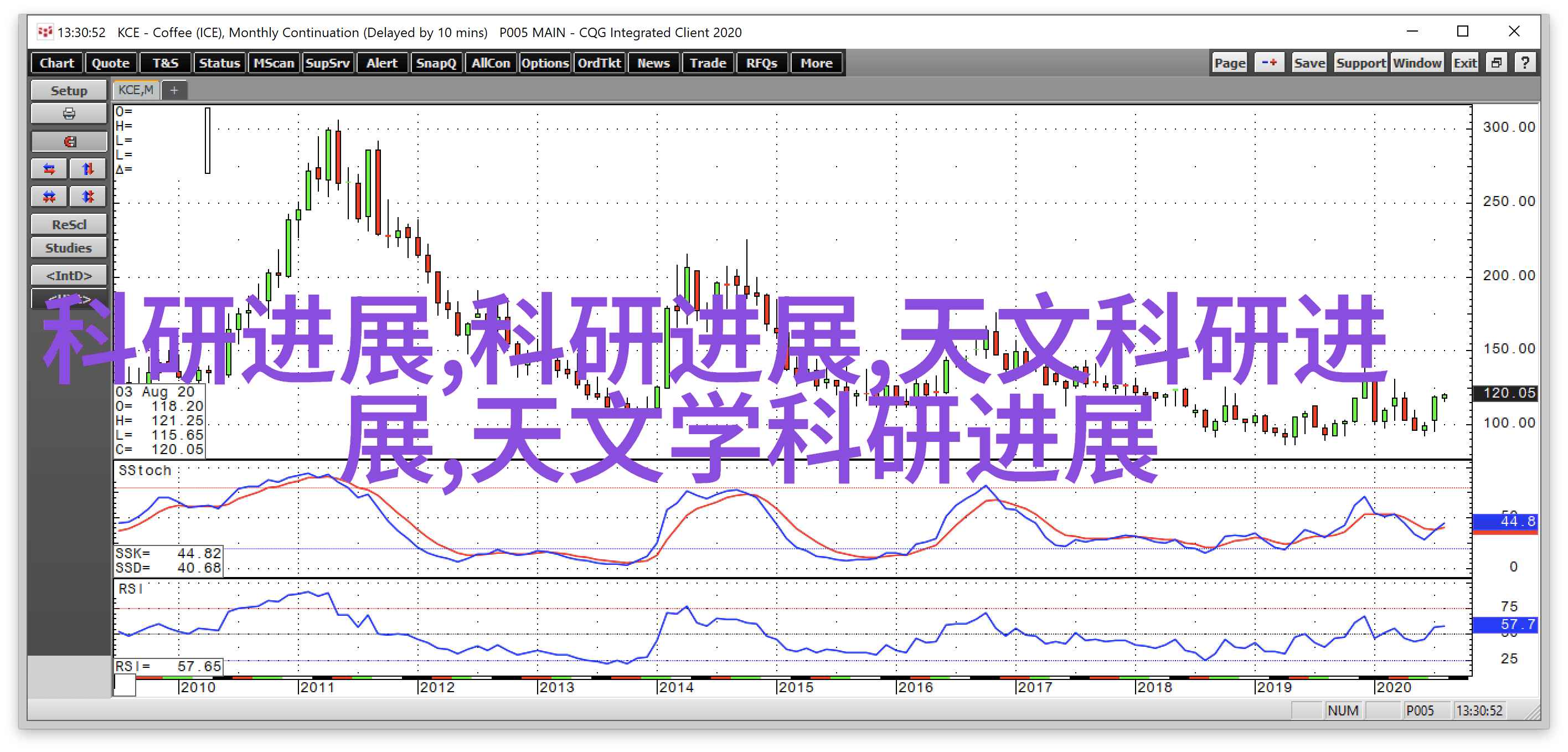
Task: Open help with question mark icon
Action: point(1525,63)
